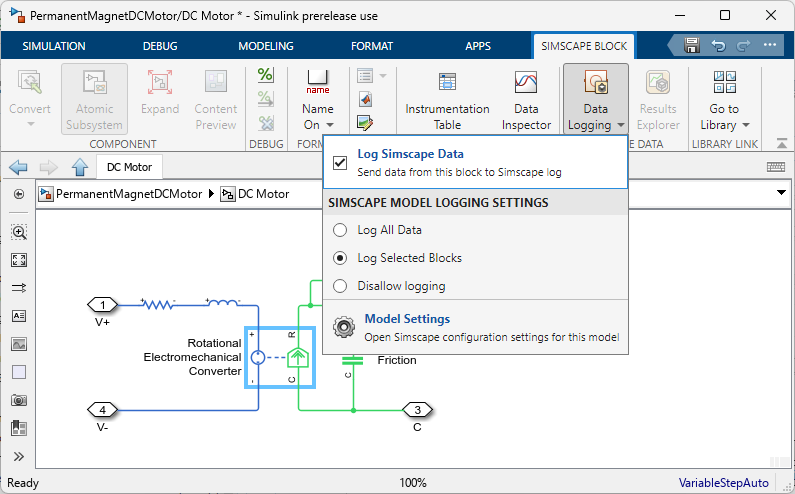795x494 pixels.
Task: Select the Rotational Electromechanical Converter block
Action: (280, 358)
